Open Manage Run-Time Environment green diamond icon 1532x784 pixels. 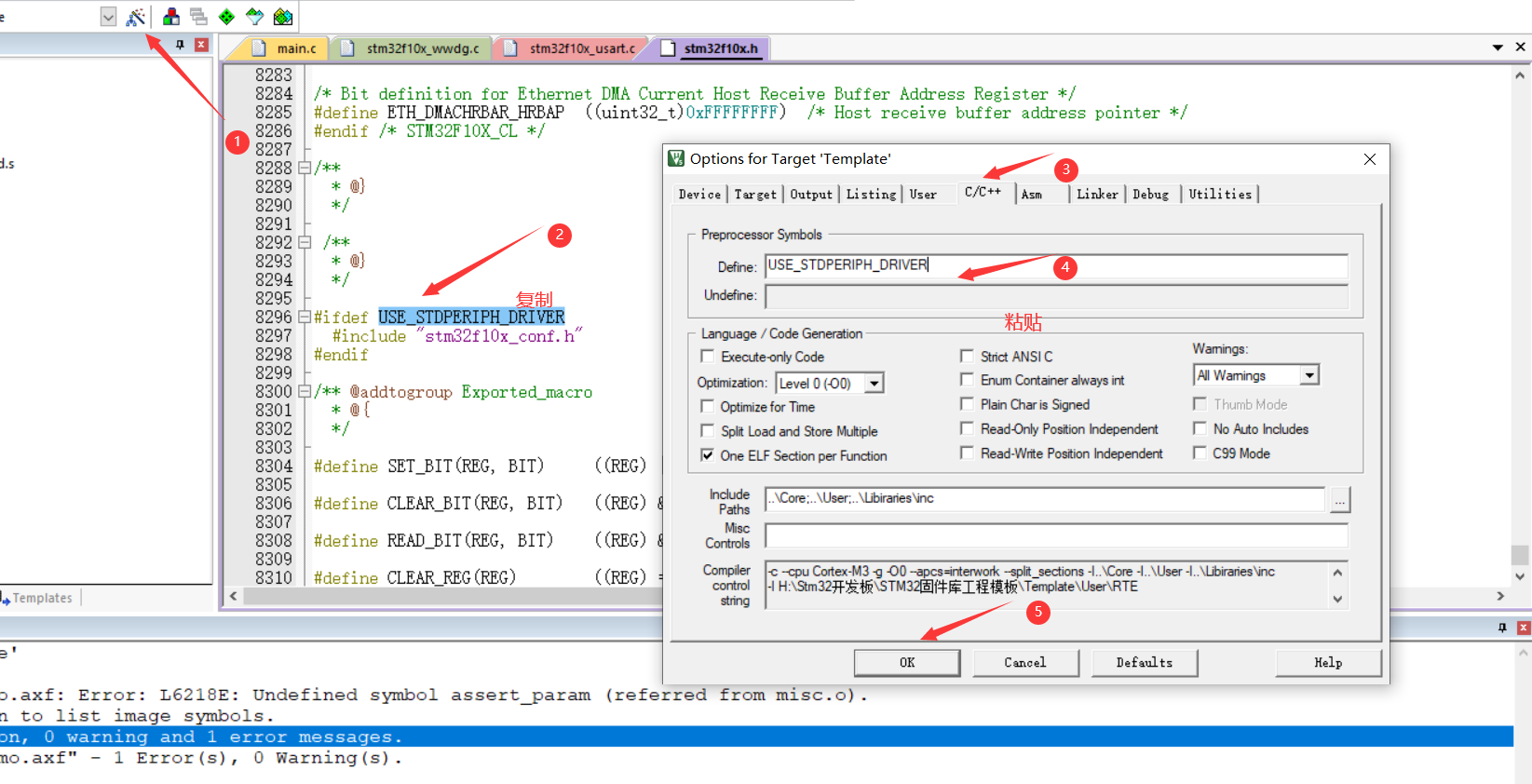[x=226, y=17]
